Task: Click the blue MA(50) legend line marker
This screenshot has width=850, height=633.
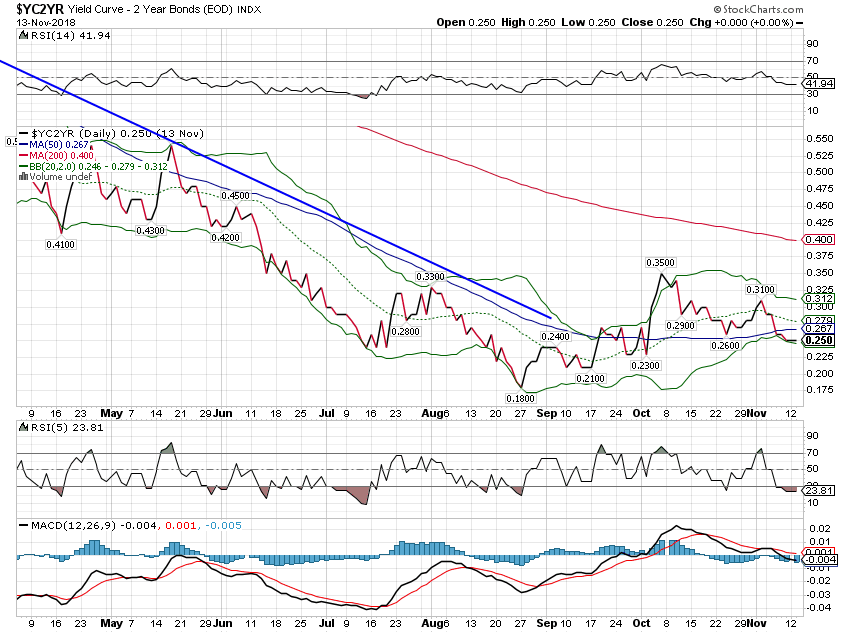Action: [x=24, y=144]
